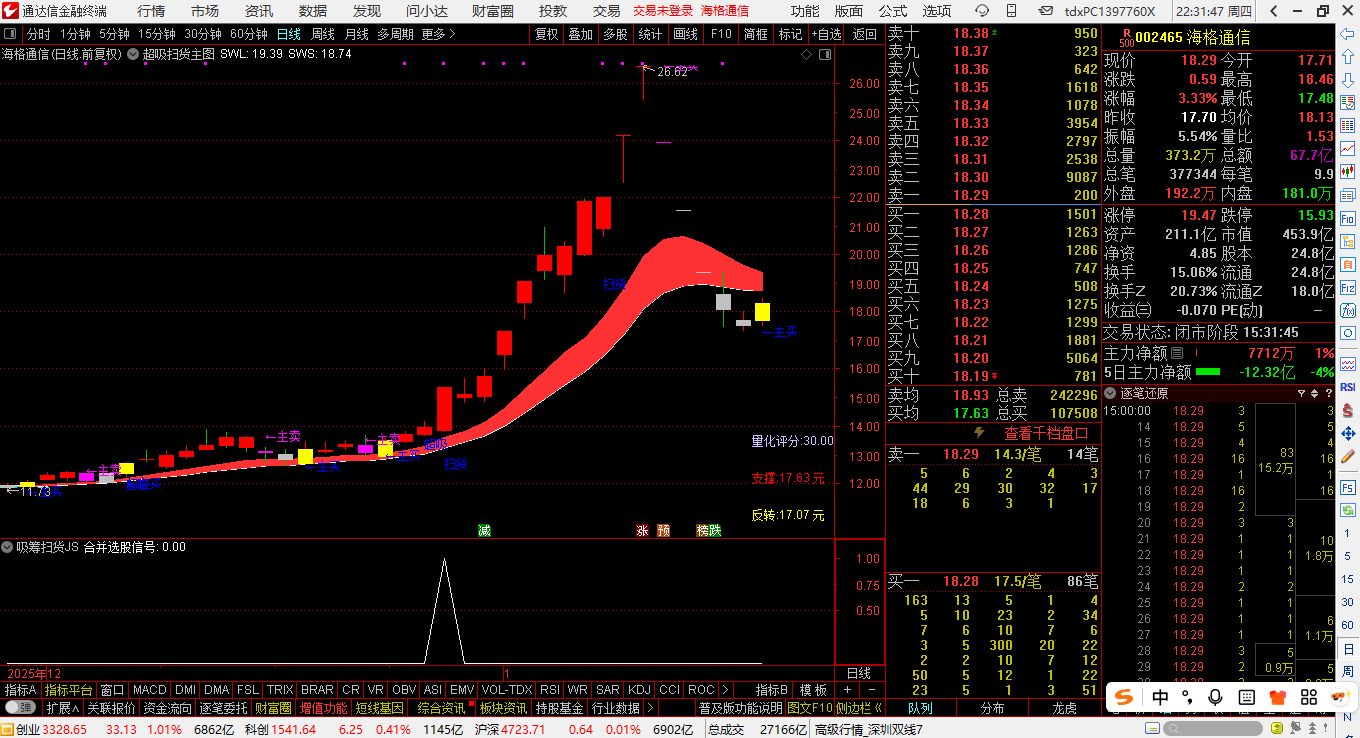Click the +自选 button

point(826,33)
